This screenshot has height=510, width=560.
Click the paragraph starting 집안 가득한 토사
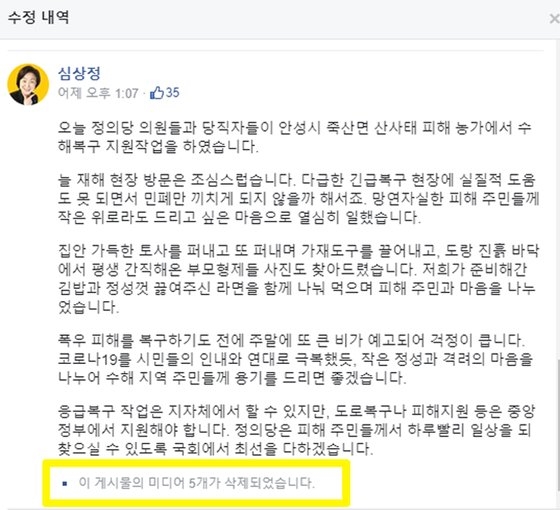click(x=299, y=279)
